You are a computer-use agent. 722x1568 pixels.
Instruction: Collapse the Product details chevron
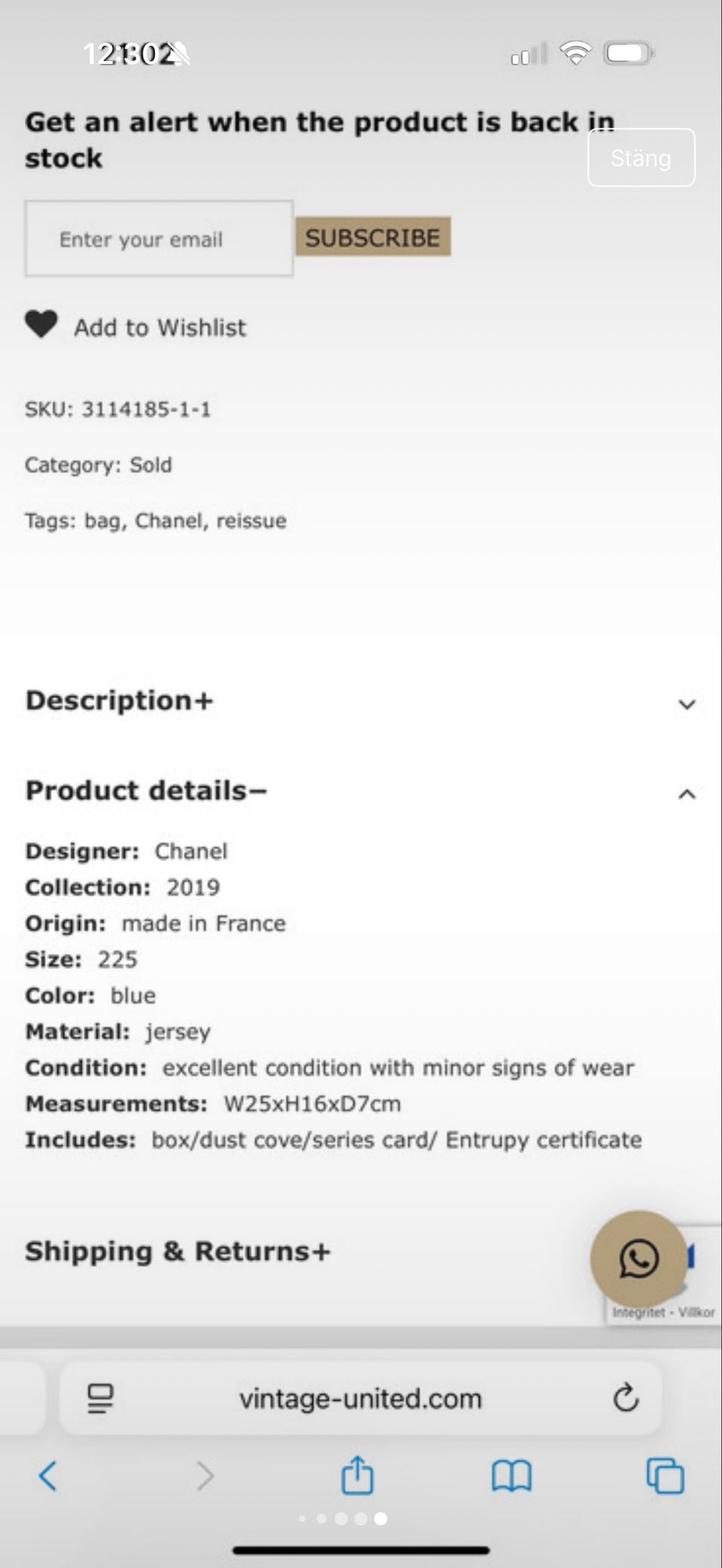[687, 794]
